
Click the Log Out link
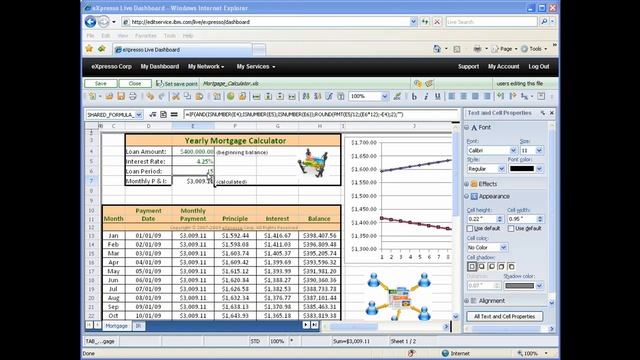(x=539, y=67)
